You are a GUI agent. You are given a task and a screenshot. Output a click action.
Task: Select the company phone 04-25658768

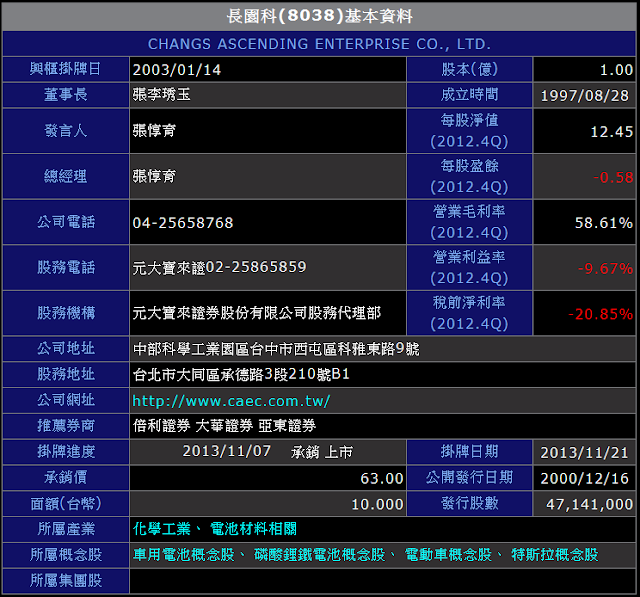coord(183,223)
